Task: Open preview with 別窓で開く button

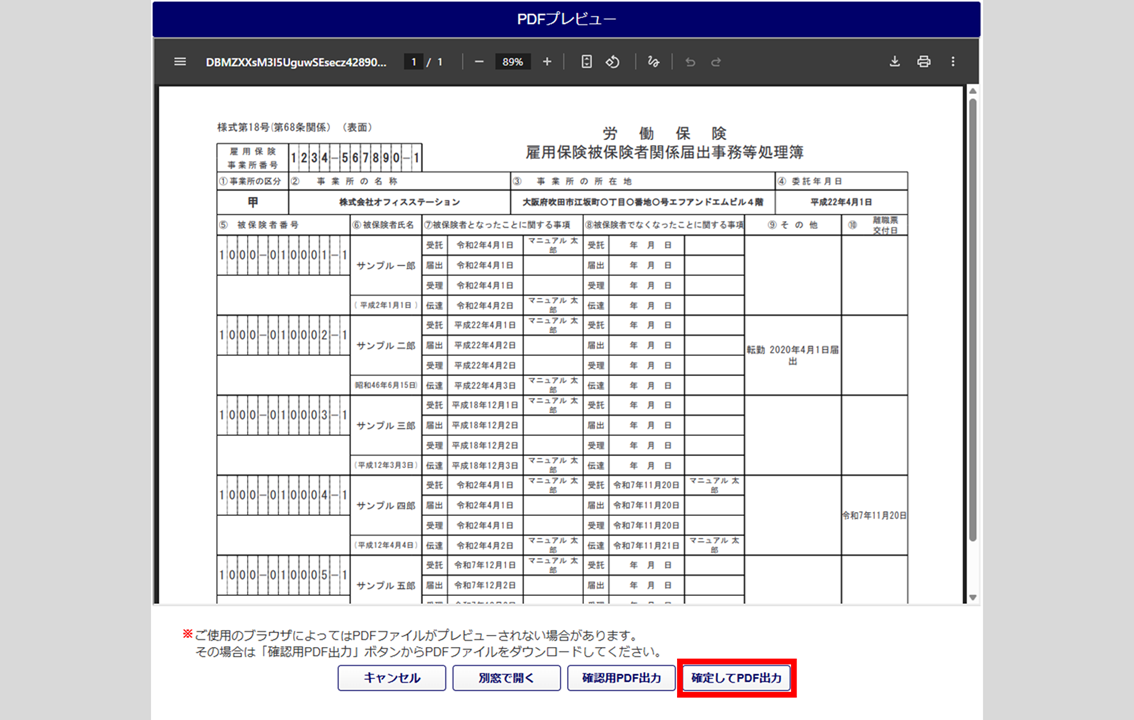Action: (x=506, y=678)
